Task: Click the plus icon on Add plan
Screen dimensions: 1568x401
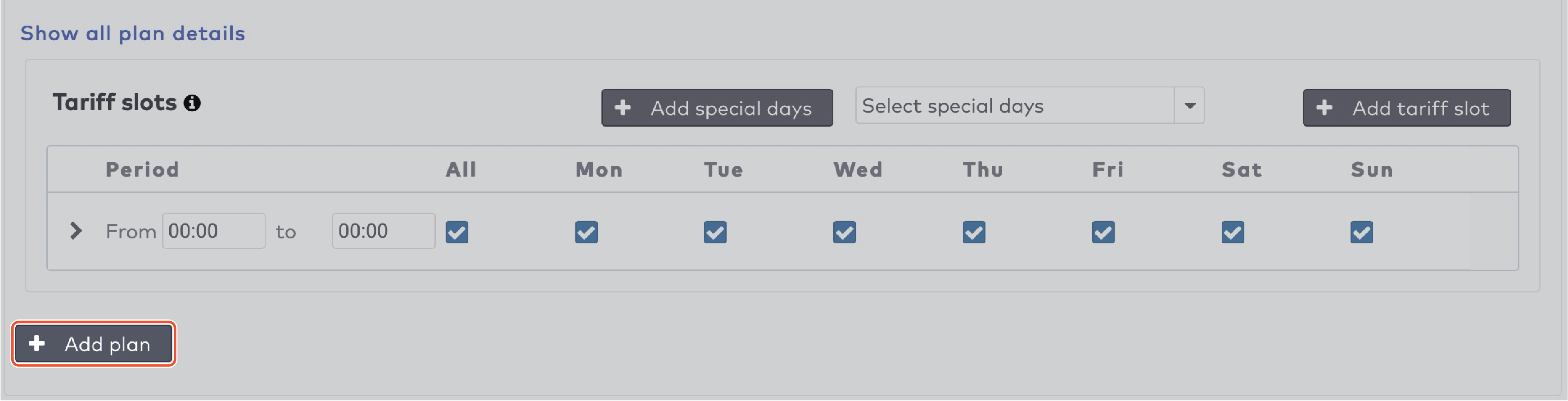Action: [x=36, y=343]
